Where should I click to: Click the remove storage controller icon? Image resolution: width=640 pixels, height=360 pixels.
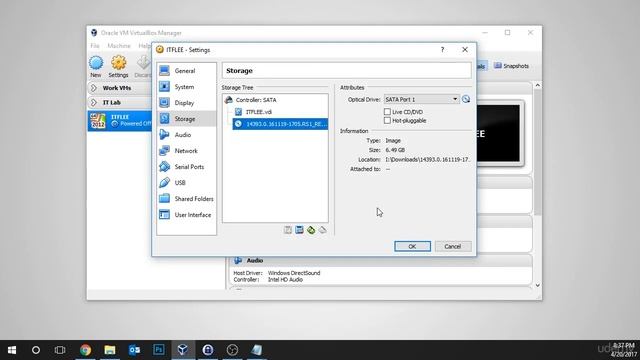[x=299, y=230]
